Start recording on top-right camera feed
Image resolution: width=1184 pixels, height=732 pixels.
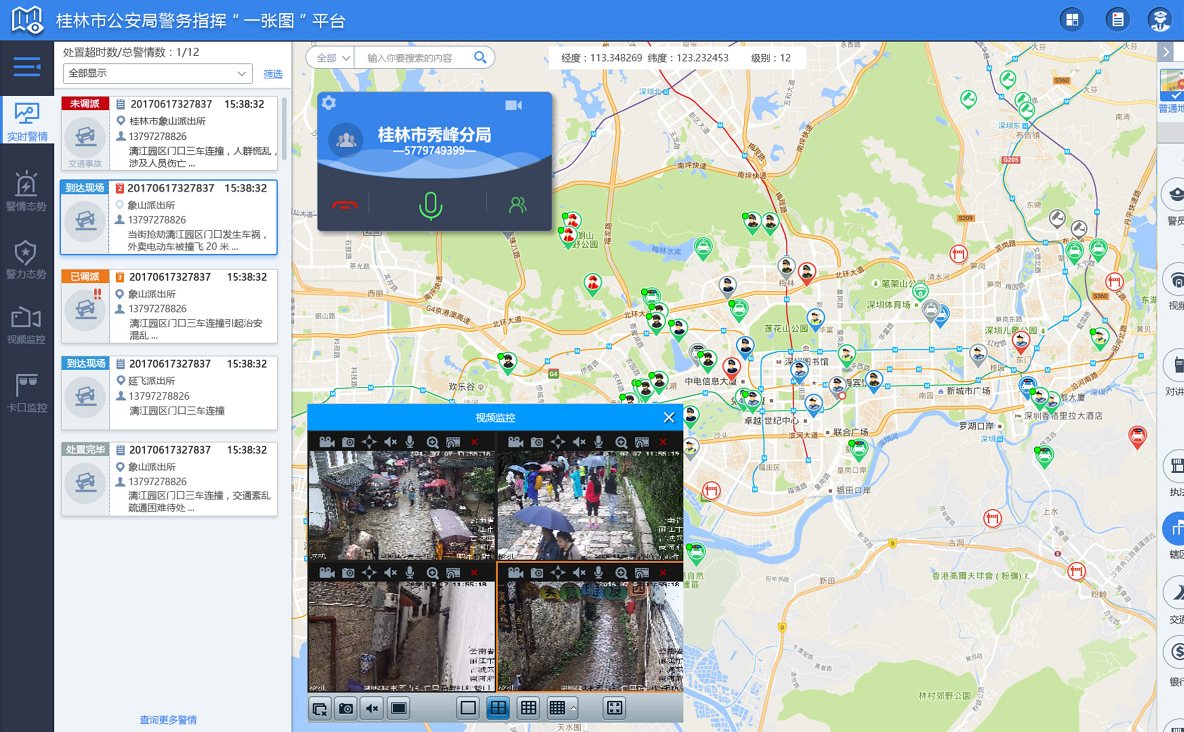[x=515, y=442]
